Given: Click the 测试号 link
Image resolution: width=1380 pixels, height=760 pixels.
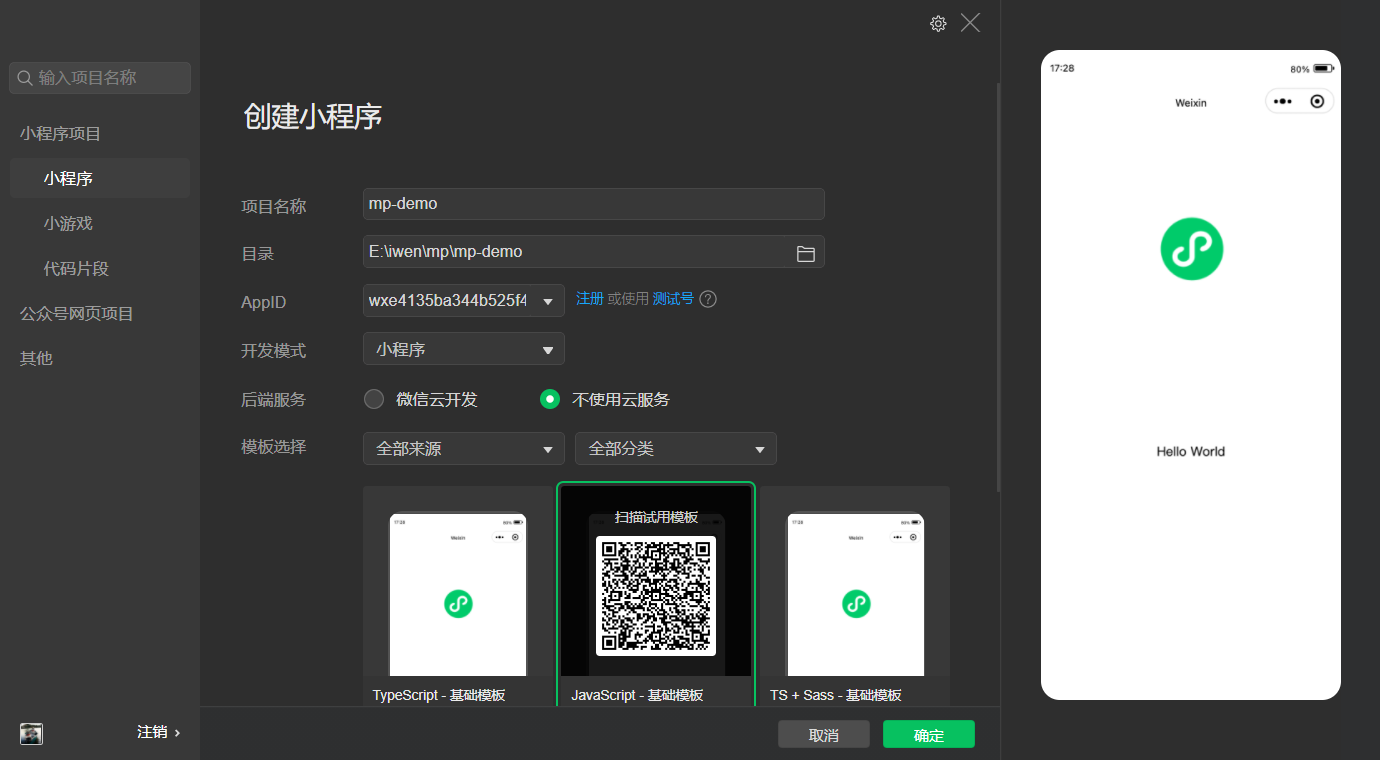Looking at the screenshot, I should pyautogui.click(x=673, y=299).
